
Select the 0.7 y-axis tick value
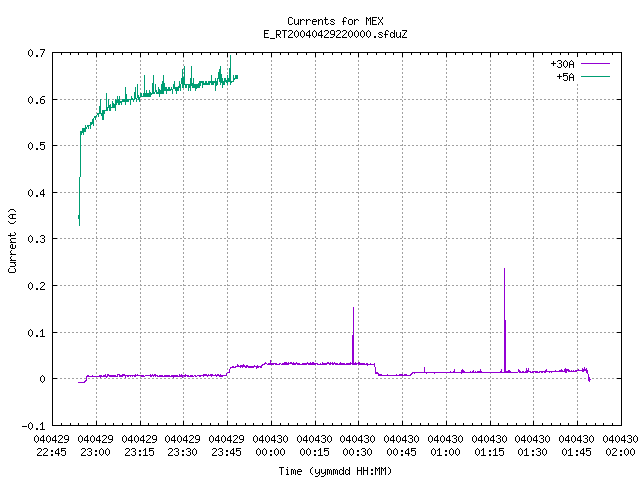point(36,53)
